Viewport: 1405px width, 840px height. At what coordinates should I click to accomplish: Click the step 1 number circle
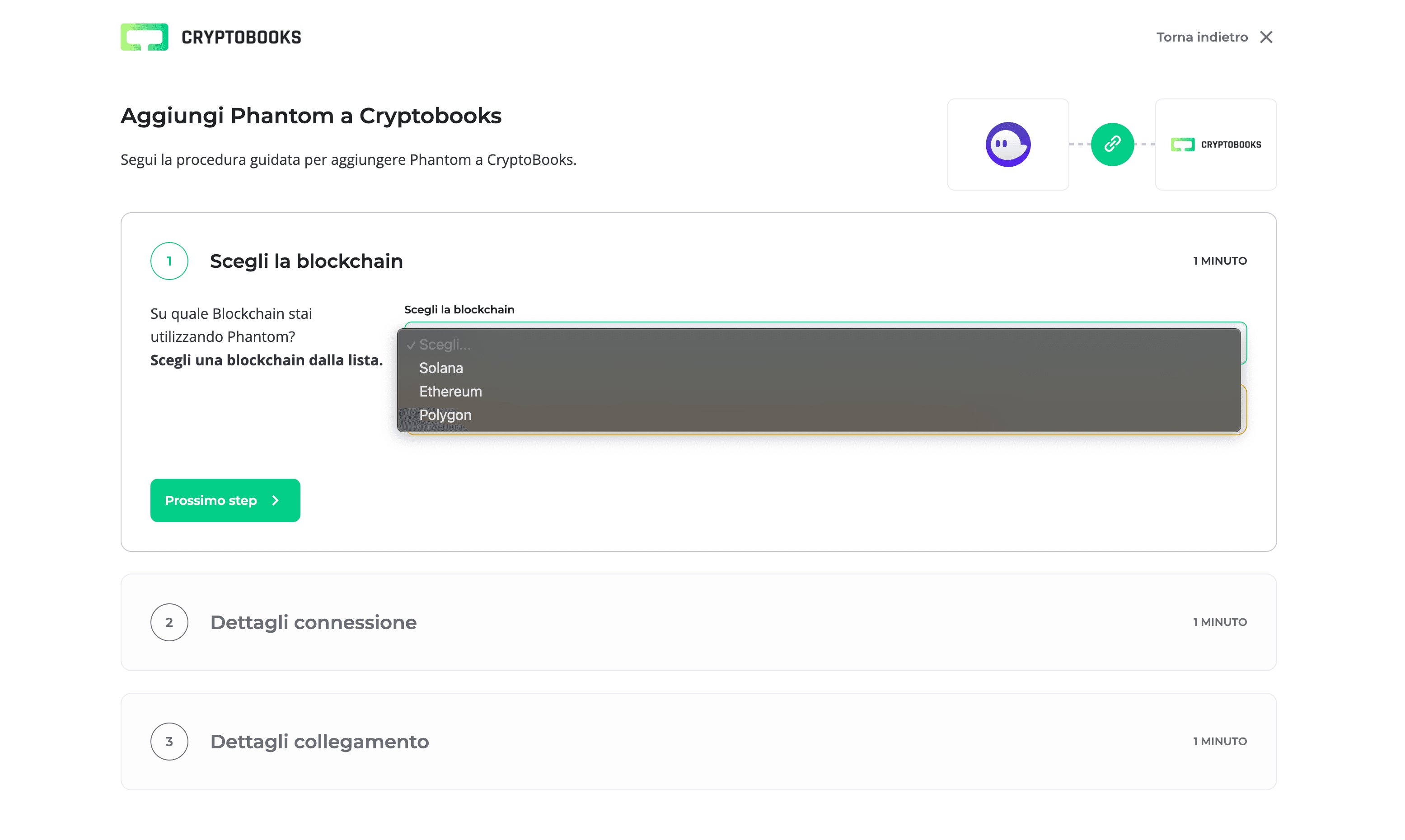click(x=169, y=261)
